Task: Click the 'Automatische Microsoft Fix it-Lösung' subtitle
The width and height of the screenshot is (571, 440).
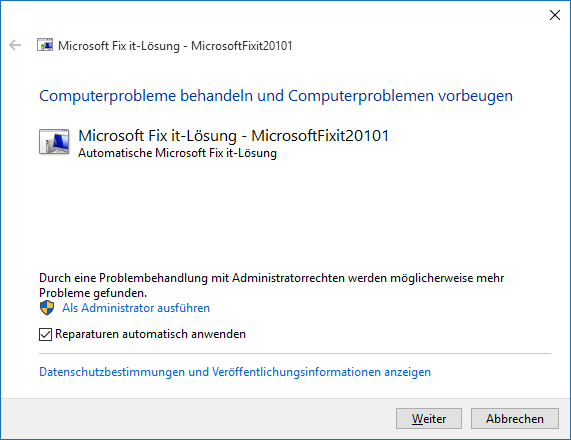Action: coord(177,153)
